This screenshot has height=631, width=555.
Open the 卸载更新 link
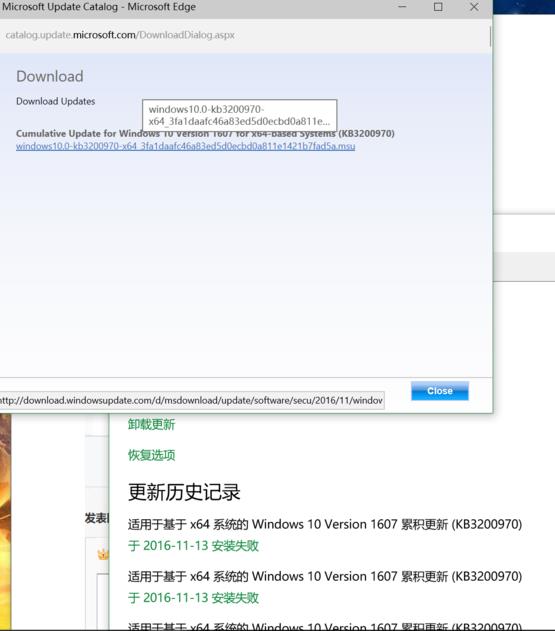pyautogui.click(x=151, y=425)
